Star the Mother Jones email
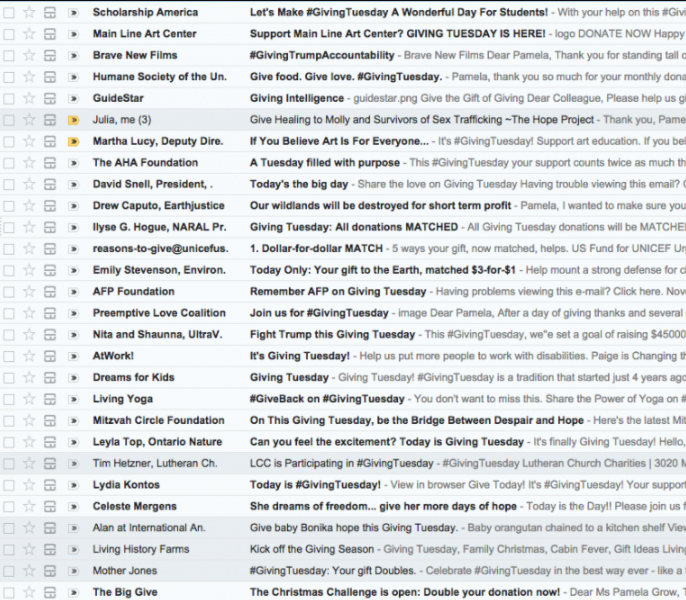This screenshot has width=686, height=600. 29,571
